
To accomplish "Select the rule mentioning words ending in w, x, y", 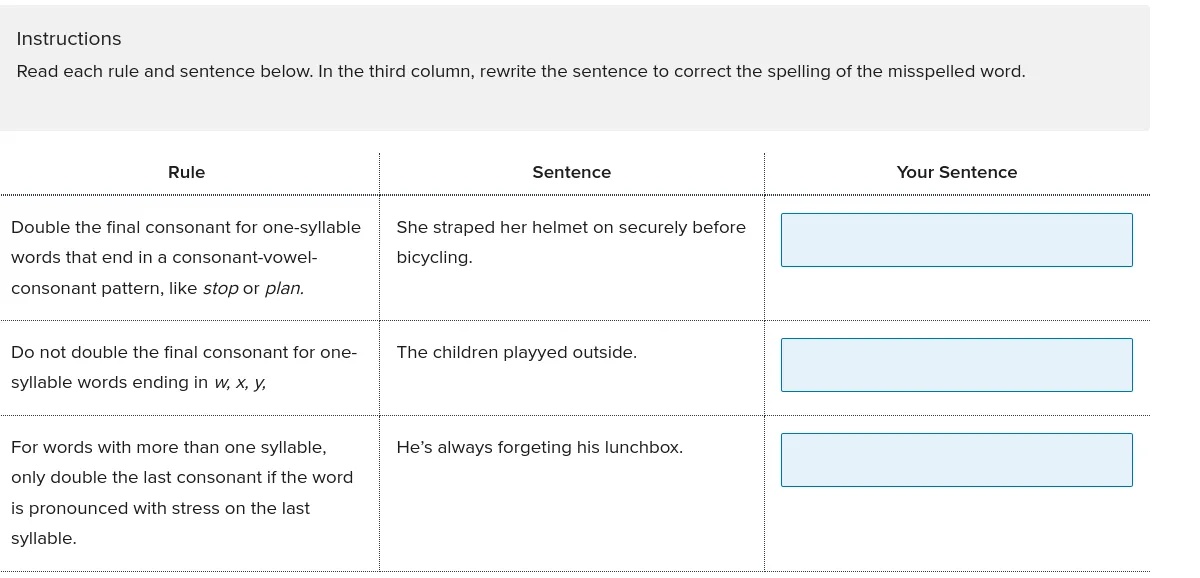I will pyautogui.click(x=186, y=367).
